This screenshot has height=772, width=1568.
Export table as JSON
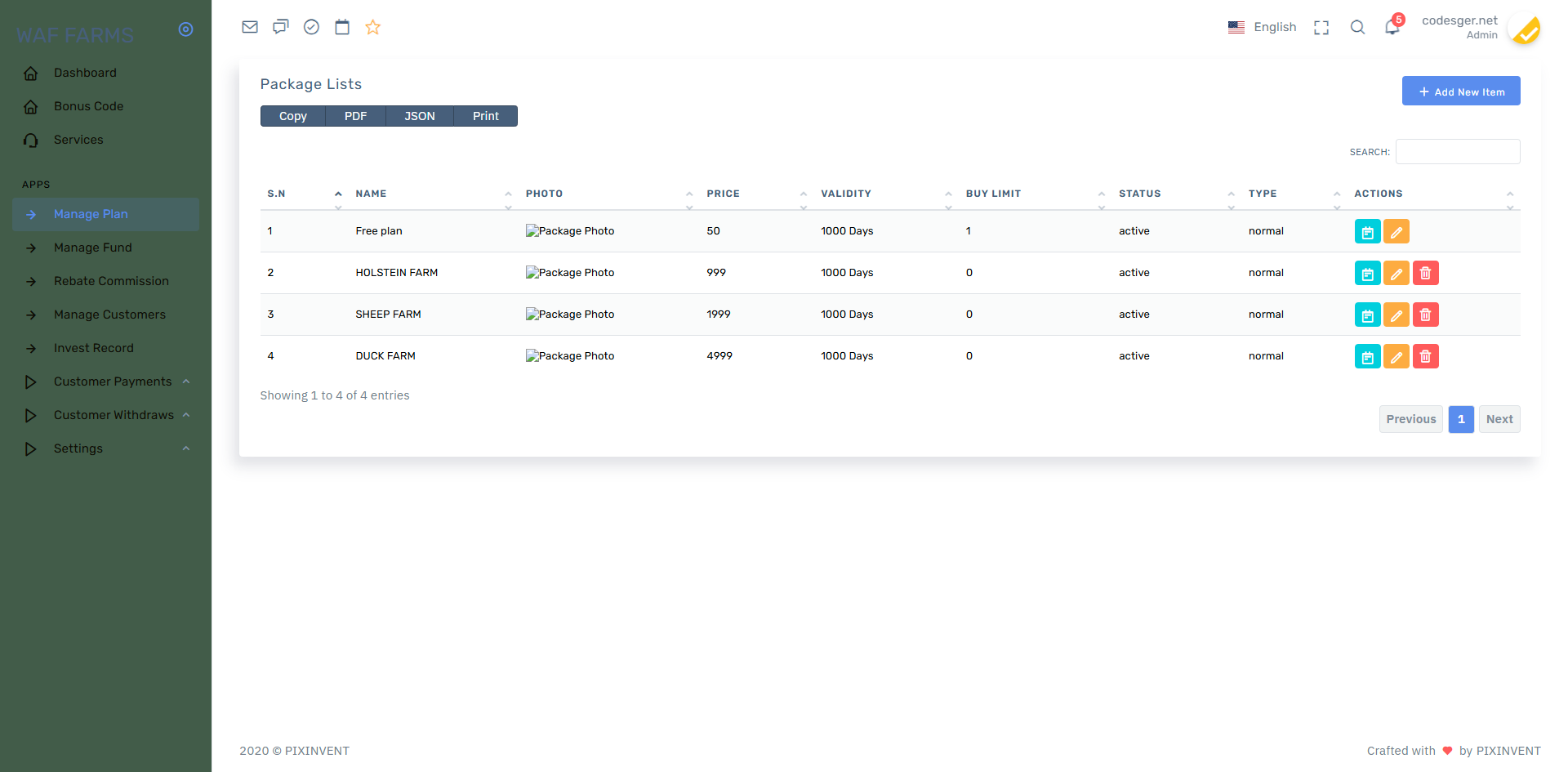[420, 116]
